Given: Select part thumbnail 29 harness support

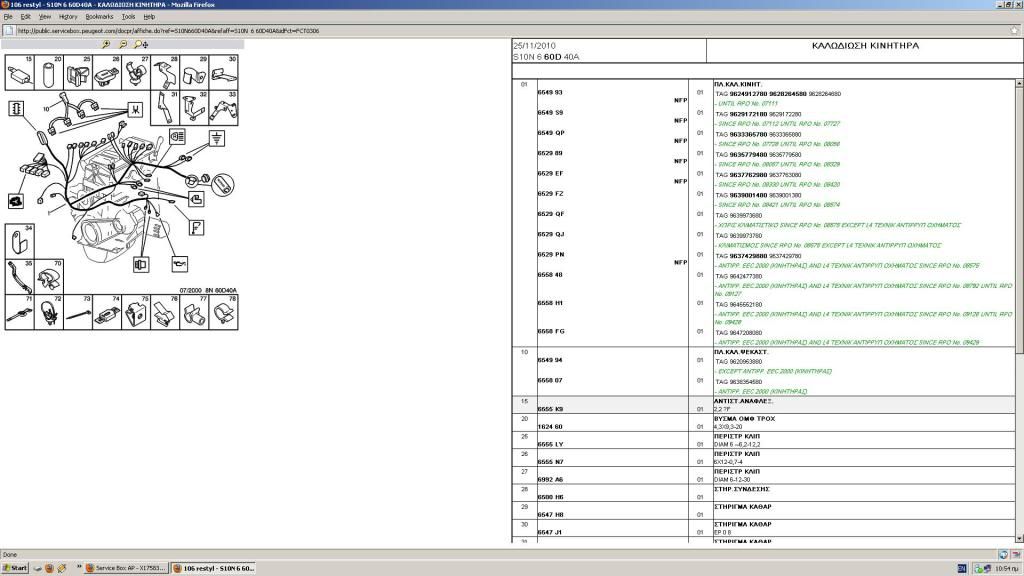Looking at the screenshot, I should click(194, 72).
